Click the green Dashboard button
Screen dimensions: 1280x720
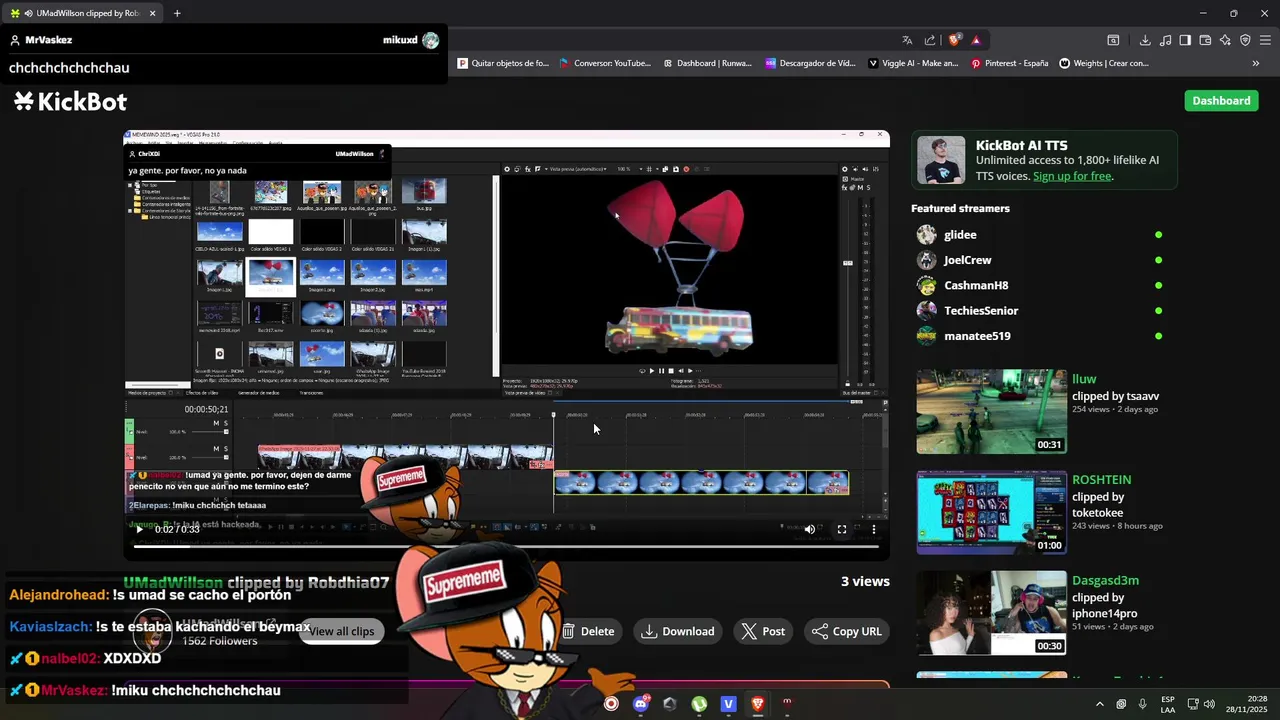tap(1221, 100)
